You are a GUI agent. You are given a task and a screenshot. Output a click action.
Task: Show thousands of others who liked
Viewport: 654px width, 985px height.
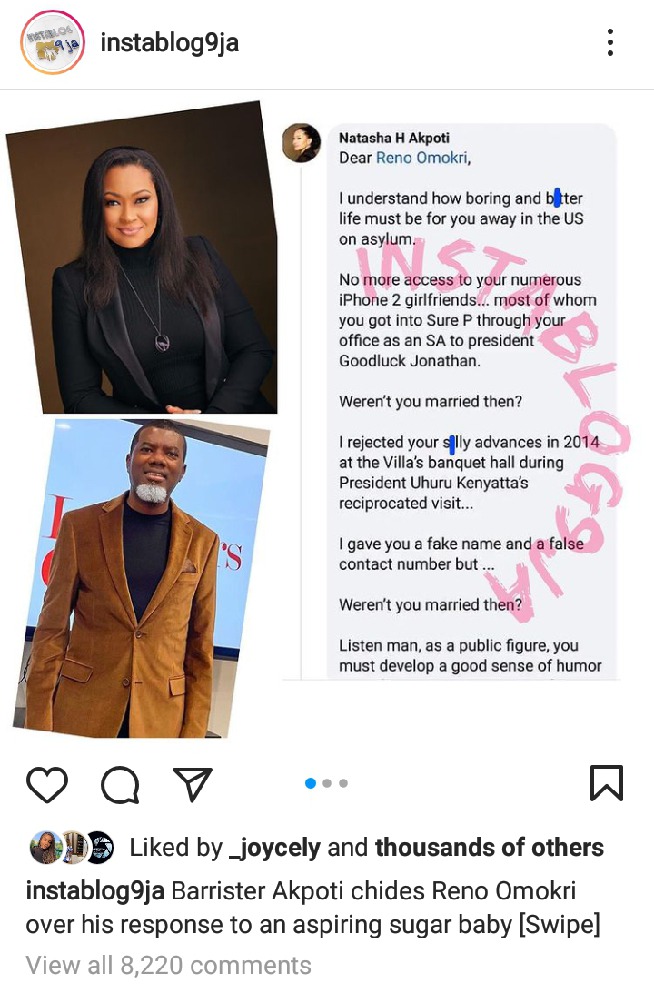pos(489,847)
